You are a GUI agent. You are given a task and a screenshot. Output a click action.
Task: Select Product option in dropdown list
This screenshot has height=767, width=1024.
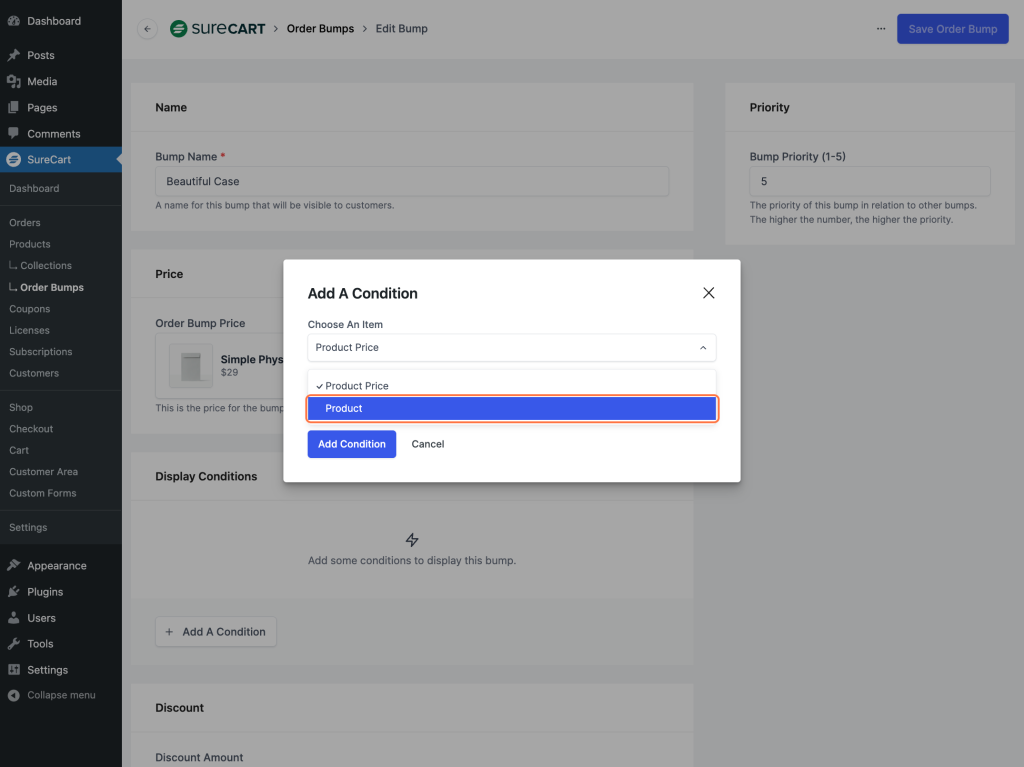point(511,408)
